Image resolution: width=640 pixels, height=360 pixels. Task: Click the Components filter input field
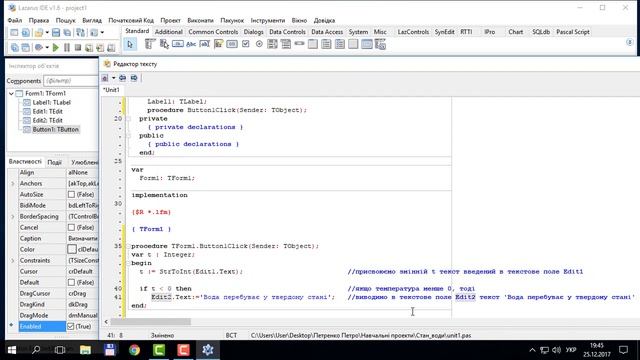coord(70,81)
